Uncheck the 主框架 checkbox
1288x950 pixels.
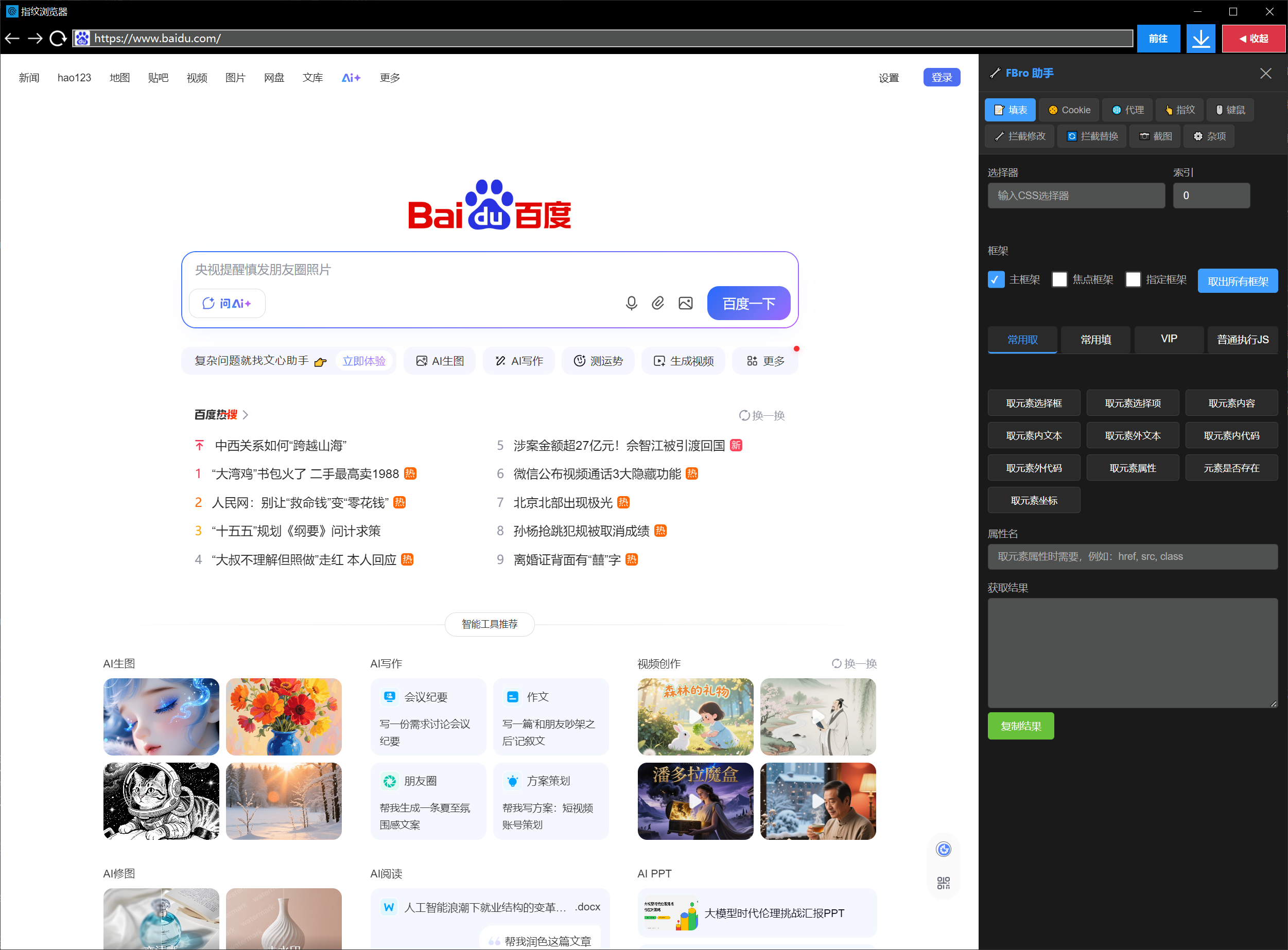click(x=996, y=279)
